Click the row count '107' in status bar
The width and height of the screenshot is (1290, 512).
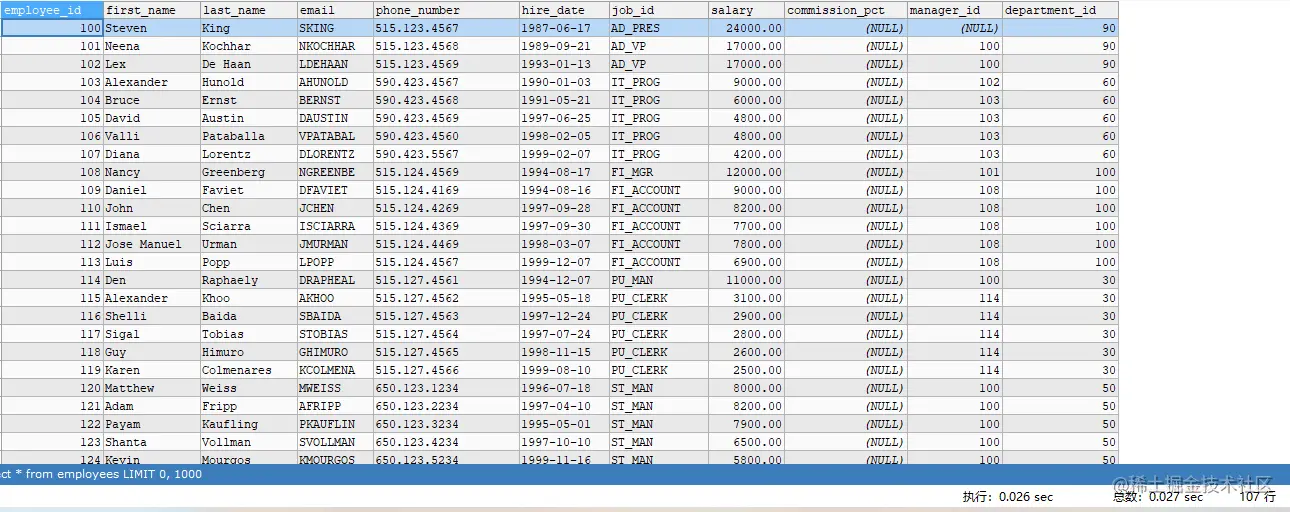click(1250, 497)
